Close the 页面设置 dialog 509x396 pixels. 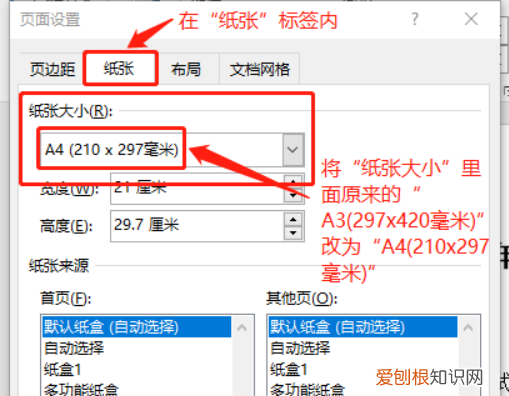click(471, 19)
